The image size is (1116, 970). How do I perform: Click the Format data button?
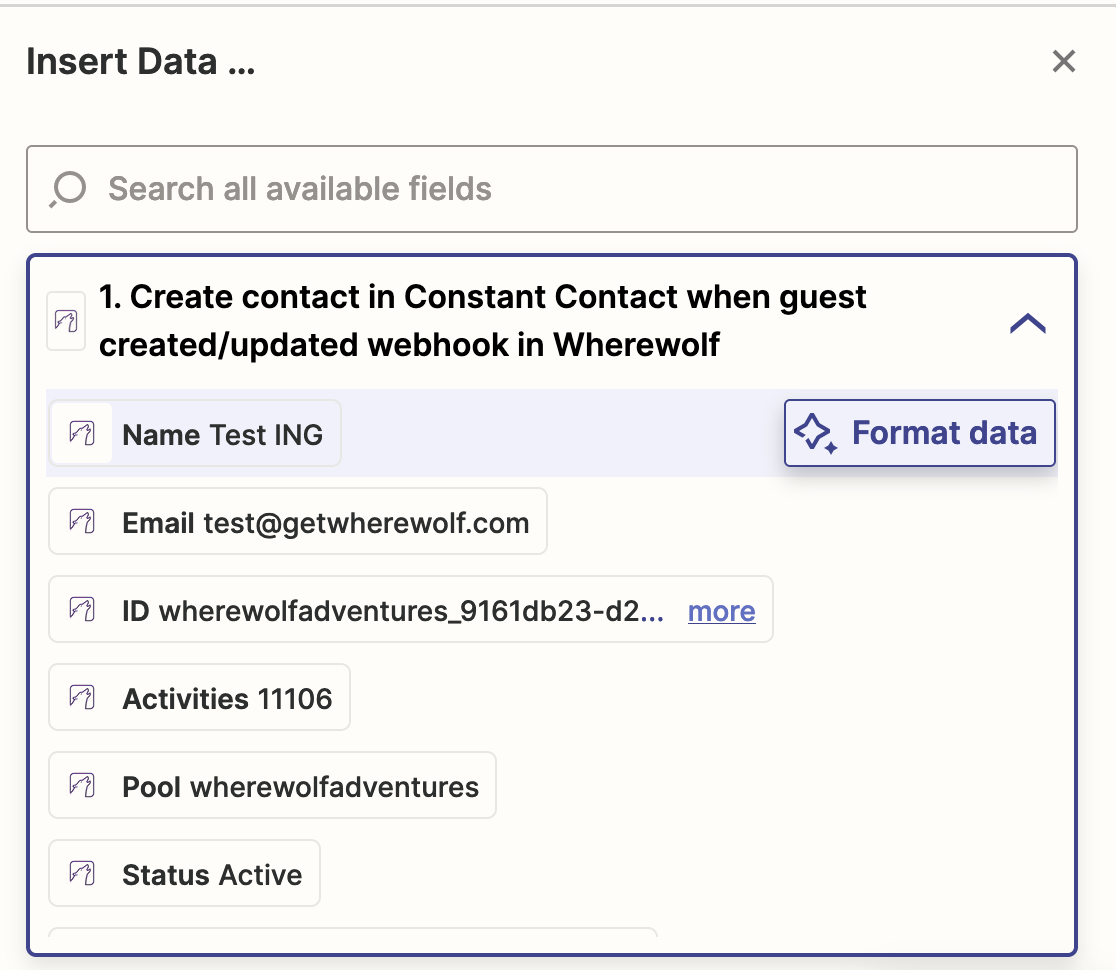click(x=920, y=433)
